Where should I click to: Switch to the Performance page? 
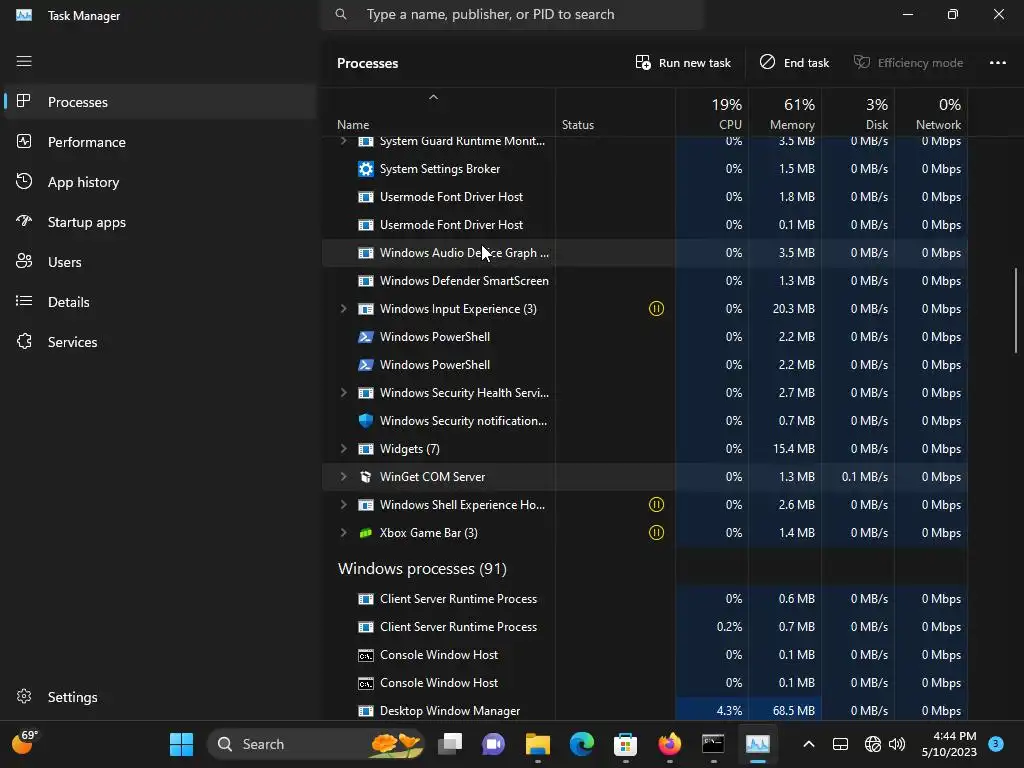(159, 142)
